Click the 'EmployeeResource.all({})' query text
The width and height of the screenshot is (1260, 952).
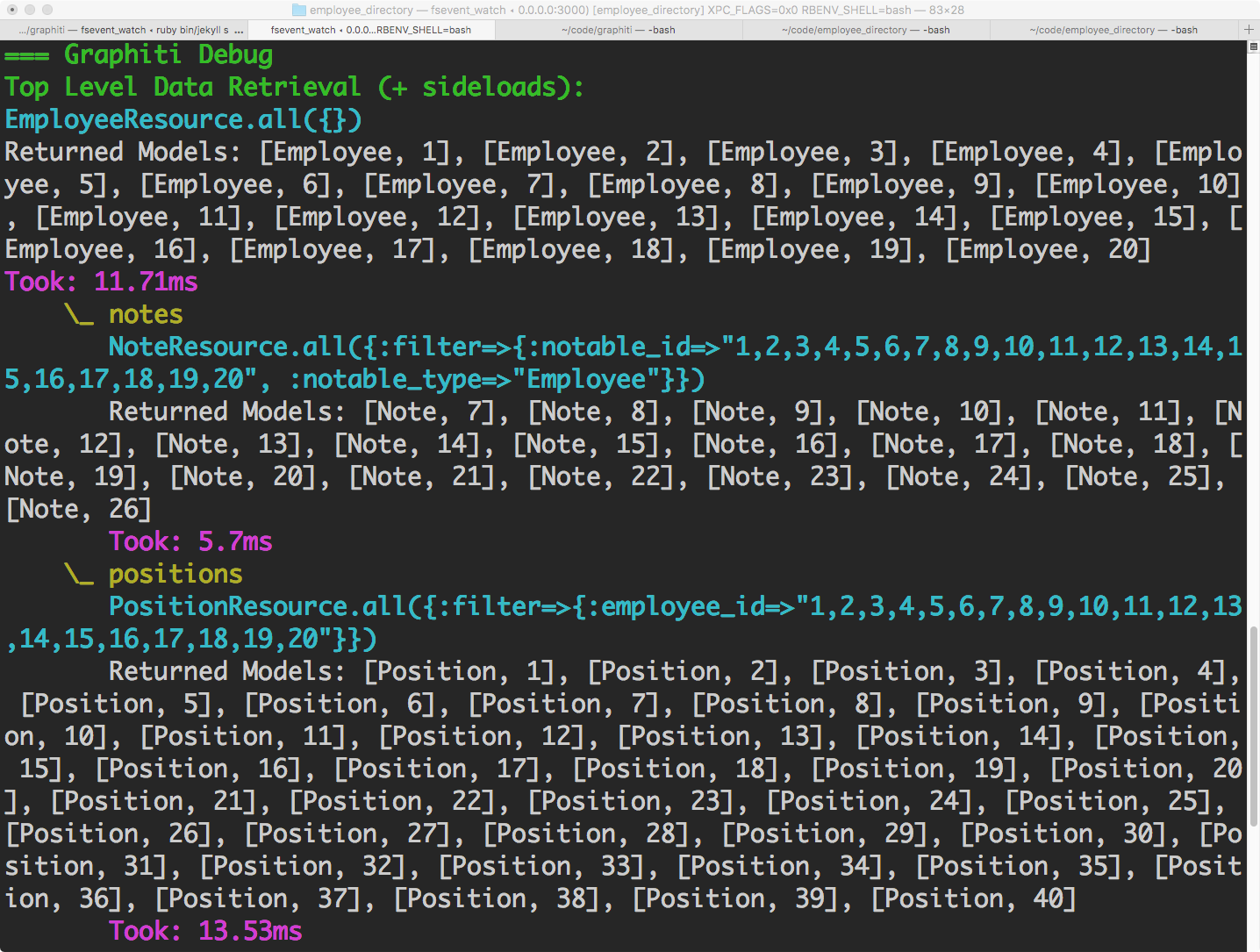click(183, 119)
